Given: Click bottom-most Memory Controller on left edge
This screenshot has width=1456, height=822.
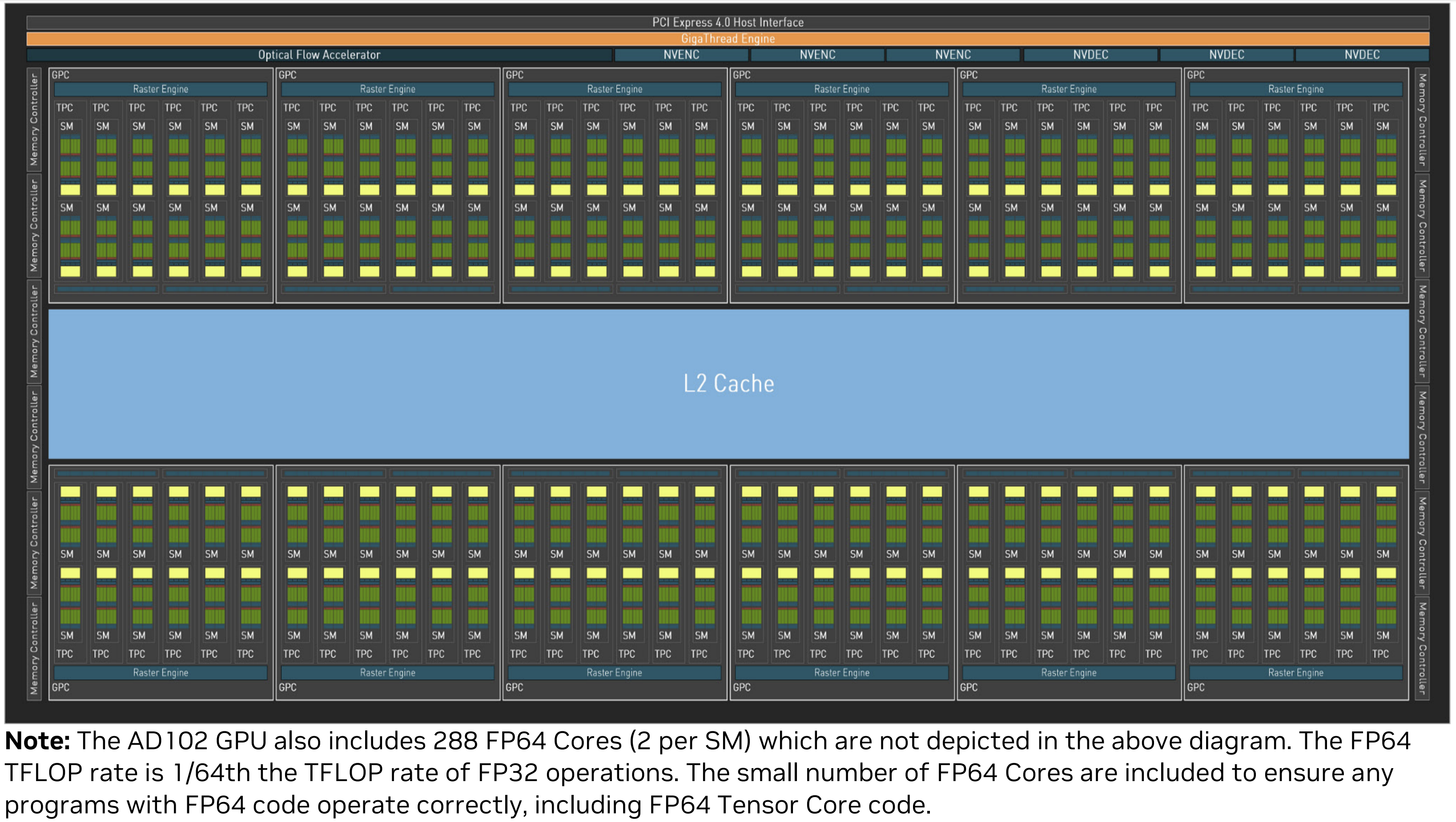Looking at the screenshot, I should pyautogui.click(x=34, y=648).
